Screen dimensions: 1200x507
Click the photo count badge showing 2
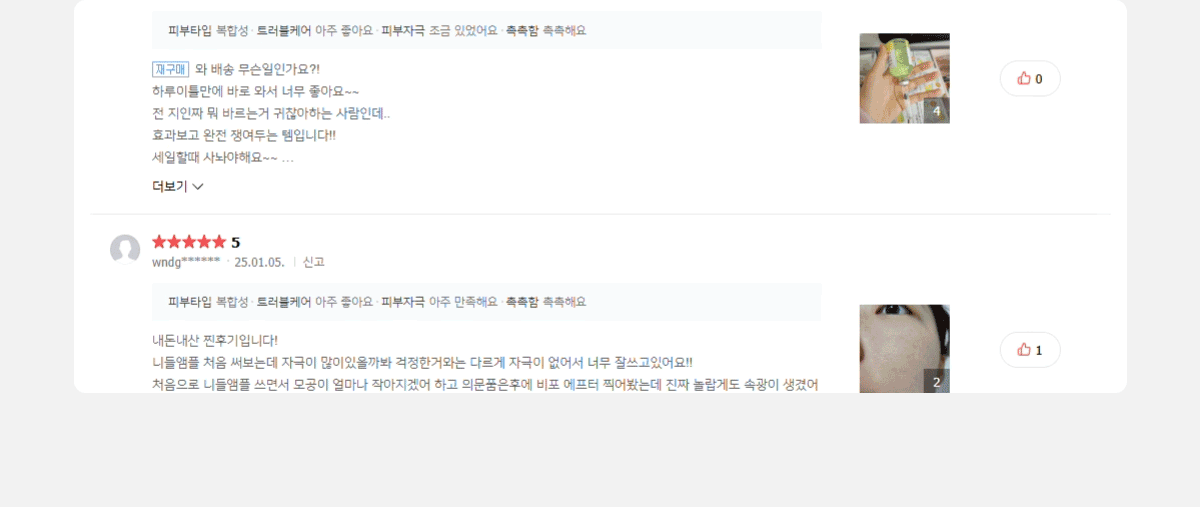[x=936, y=381]
